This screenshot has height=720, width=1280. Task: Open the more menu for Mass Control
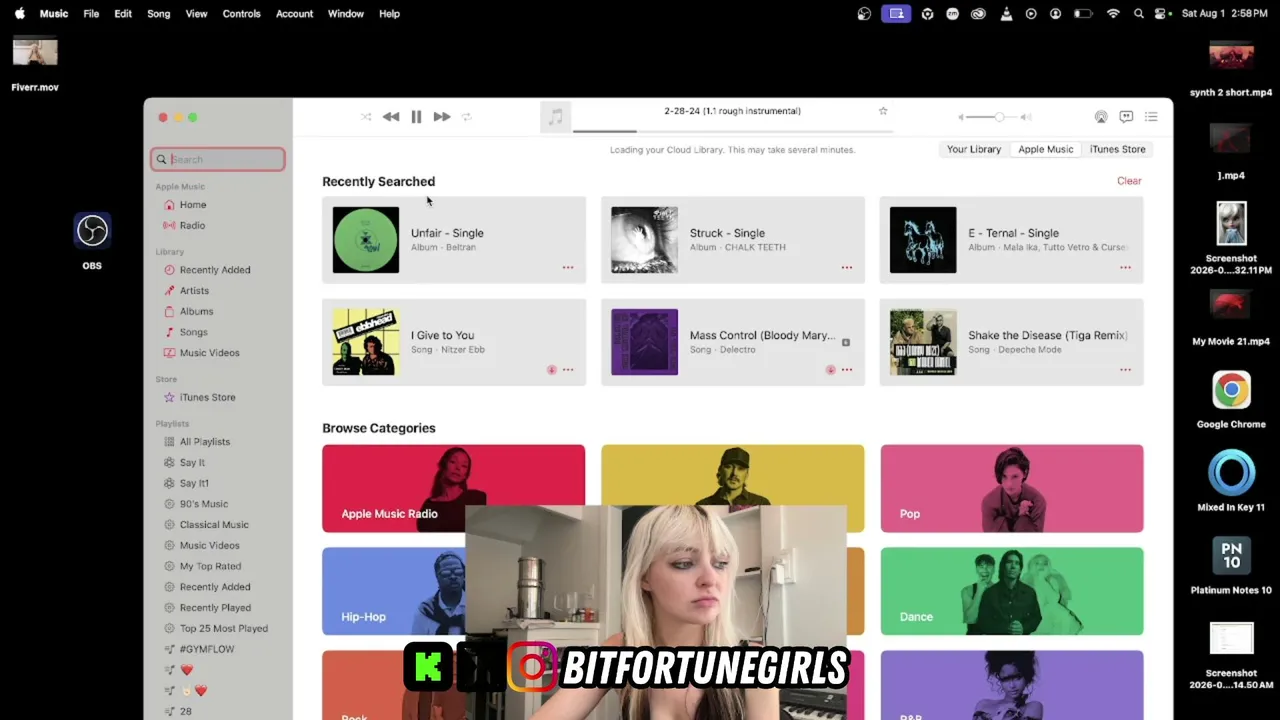click(847, 370)
